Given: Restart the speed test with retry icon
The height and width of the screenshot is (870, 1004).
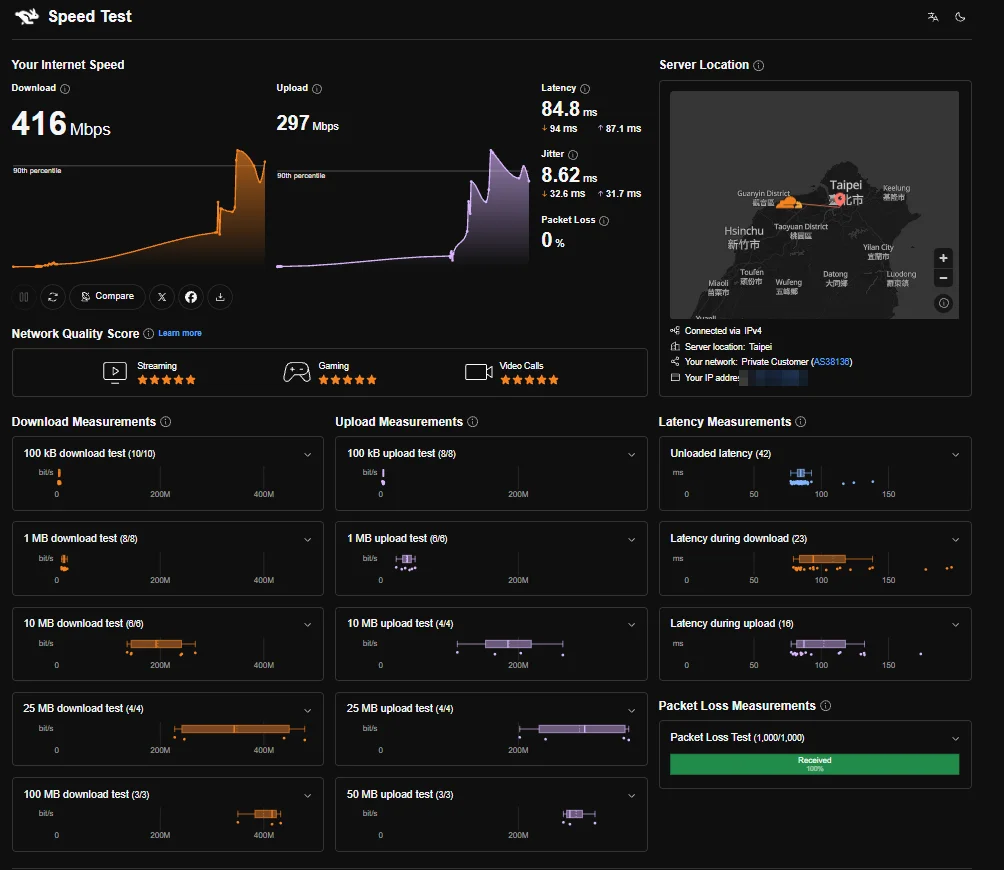Looking at the screenshot, I should [x=53, y=297].
